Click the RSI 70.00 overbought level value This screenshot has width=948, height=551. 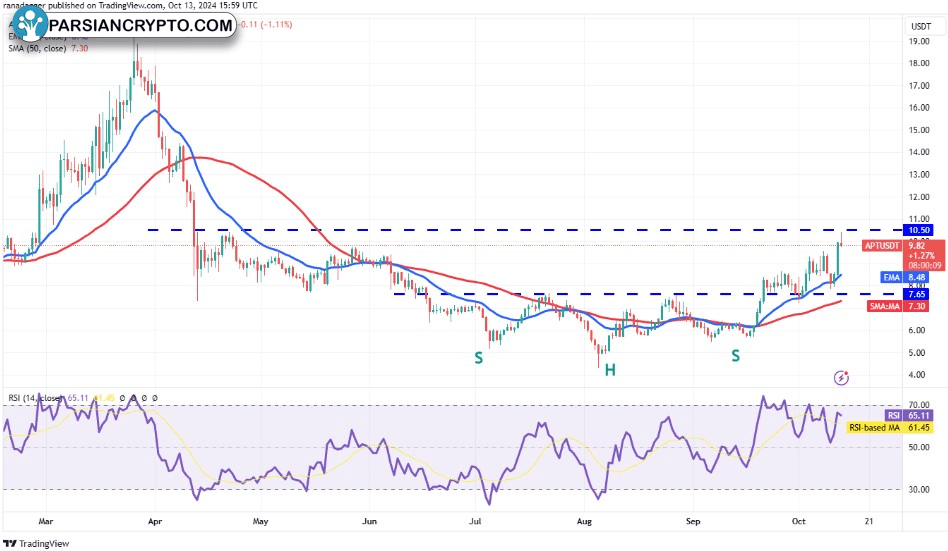[x=919, y=405]
